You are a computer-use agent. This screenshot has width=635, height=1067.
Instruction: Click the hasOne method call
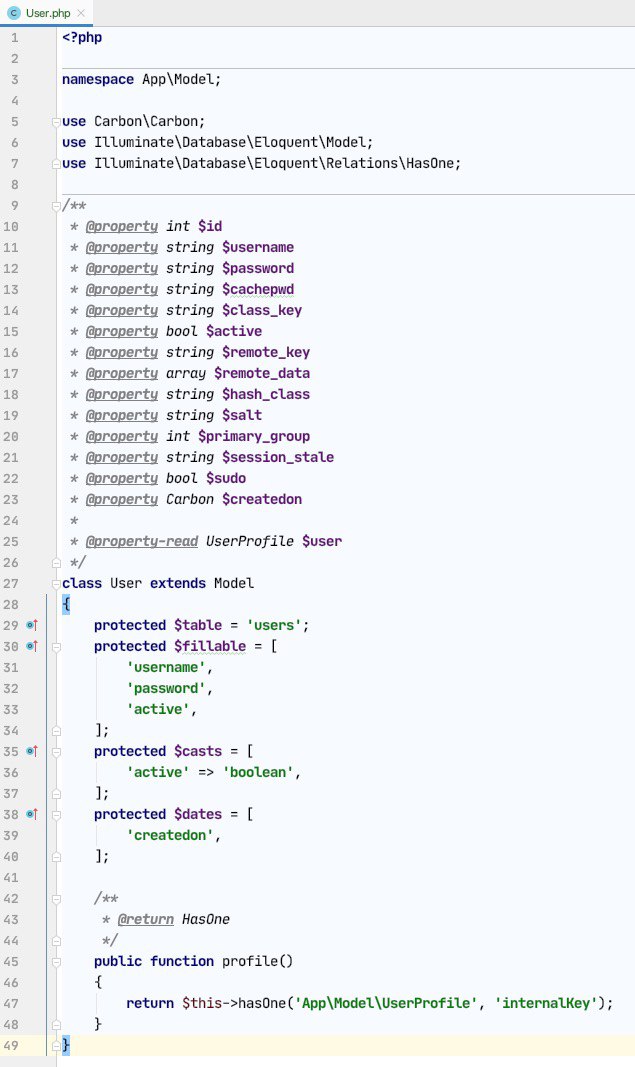[262, 1003]
